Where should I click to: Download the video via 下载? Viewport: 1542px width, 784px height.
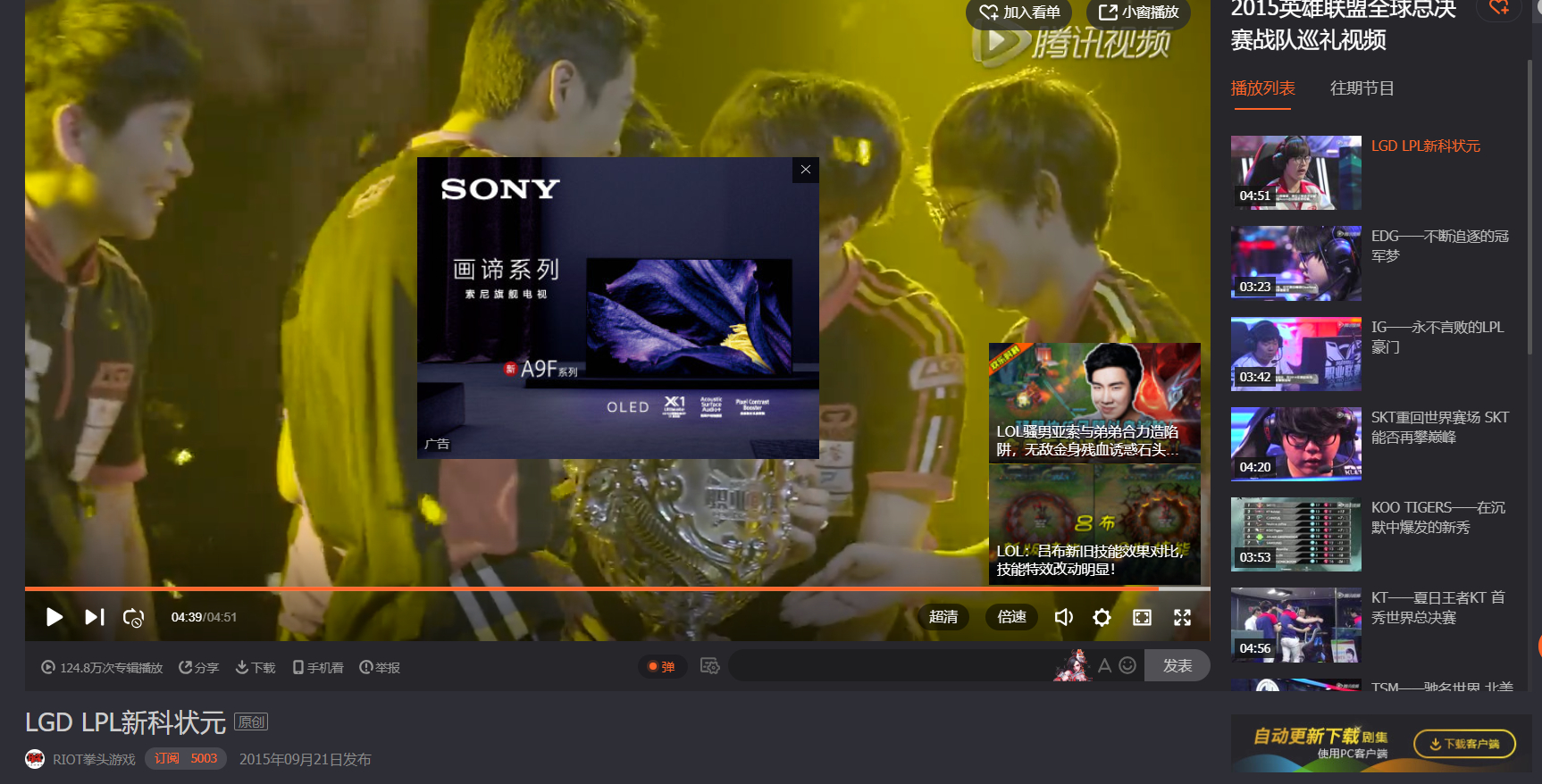[x=256, y=668]
